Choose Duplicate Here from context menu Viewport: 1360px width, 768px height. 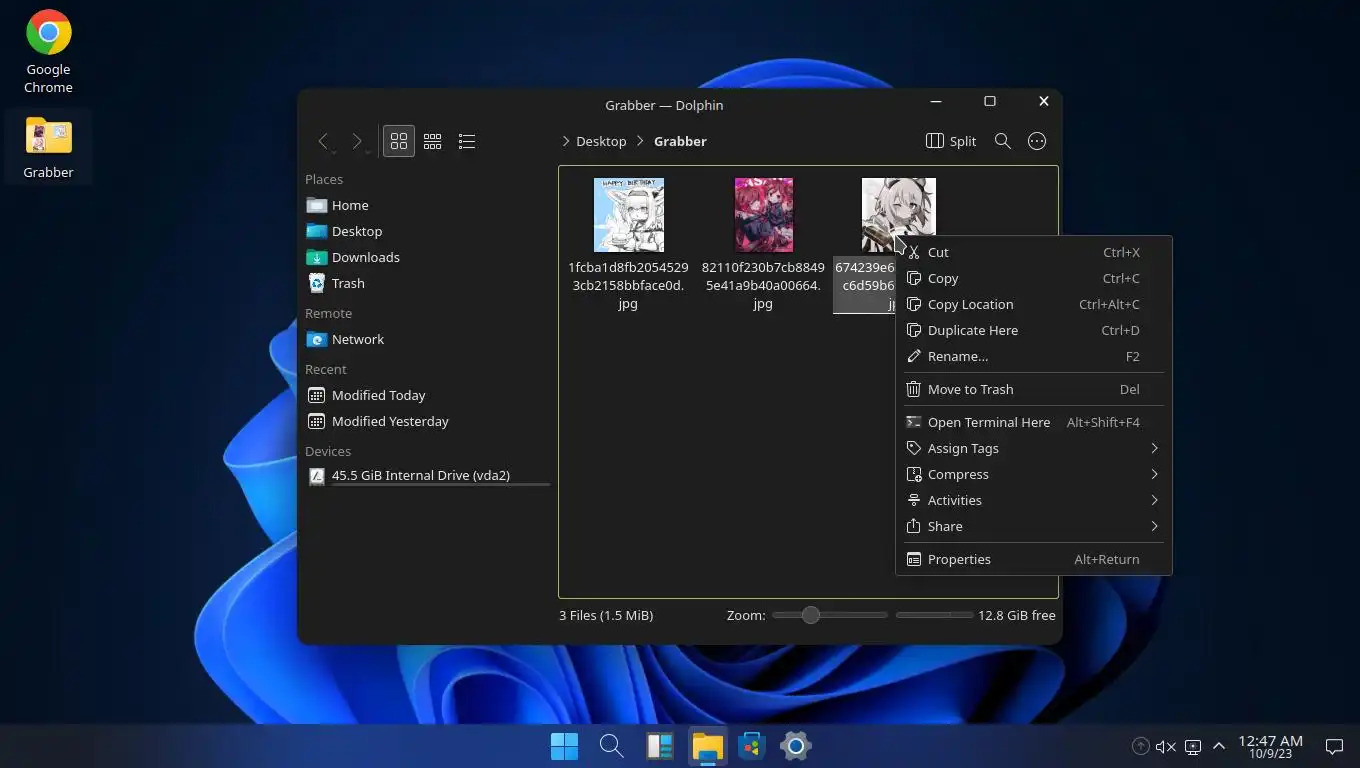tap(1033, 330)
